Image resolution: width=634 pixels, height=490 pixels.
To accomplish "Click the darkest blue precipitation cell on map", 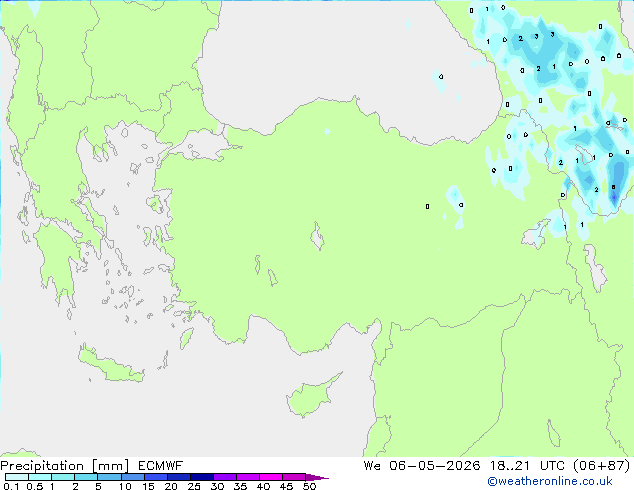I will point(615,198).
